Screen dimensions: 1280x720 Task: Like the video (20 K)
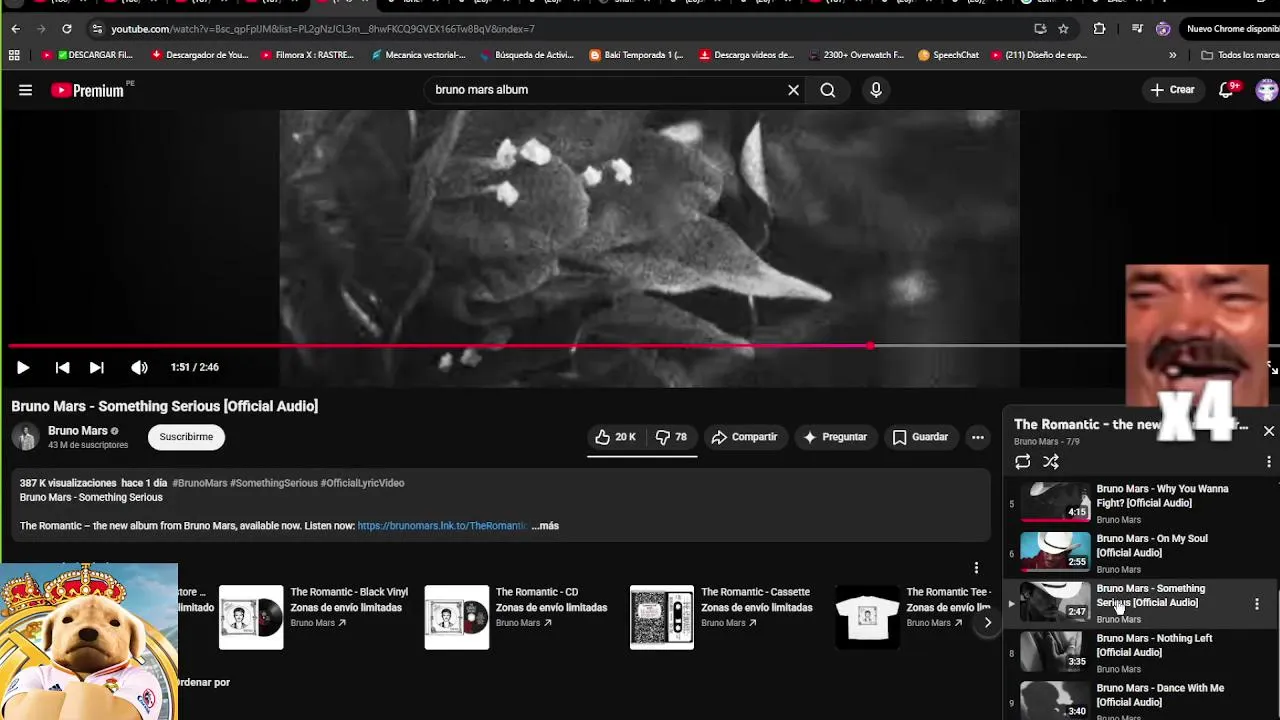click(x=615, y=437)
